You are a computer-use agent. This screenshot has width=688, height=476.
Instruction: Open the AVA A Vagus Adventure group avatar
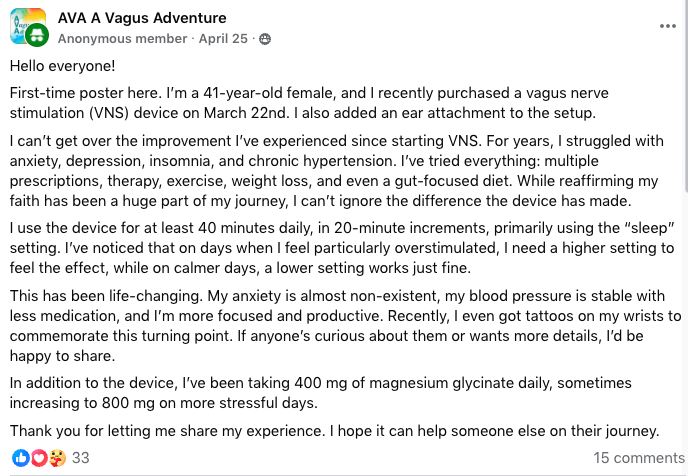coord(27,26)
